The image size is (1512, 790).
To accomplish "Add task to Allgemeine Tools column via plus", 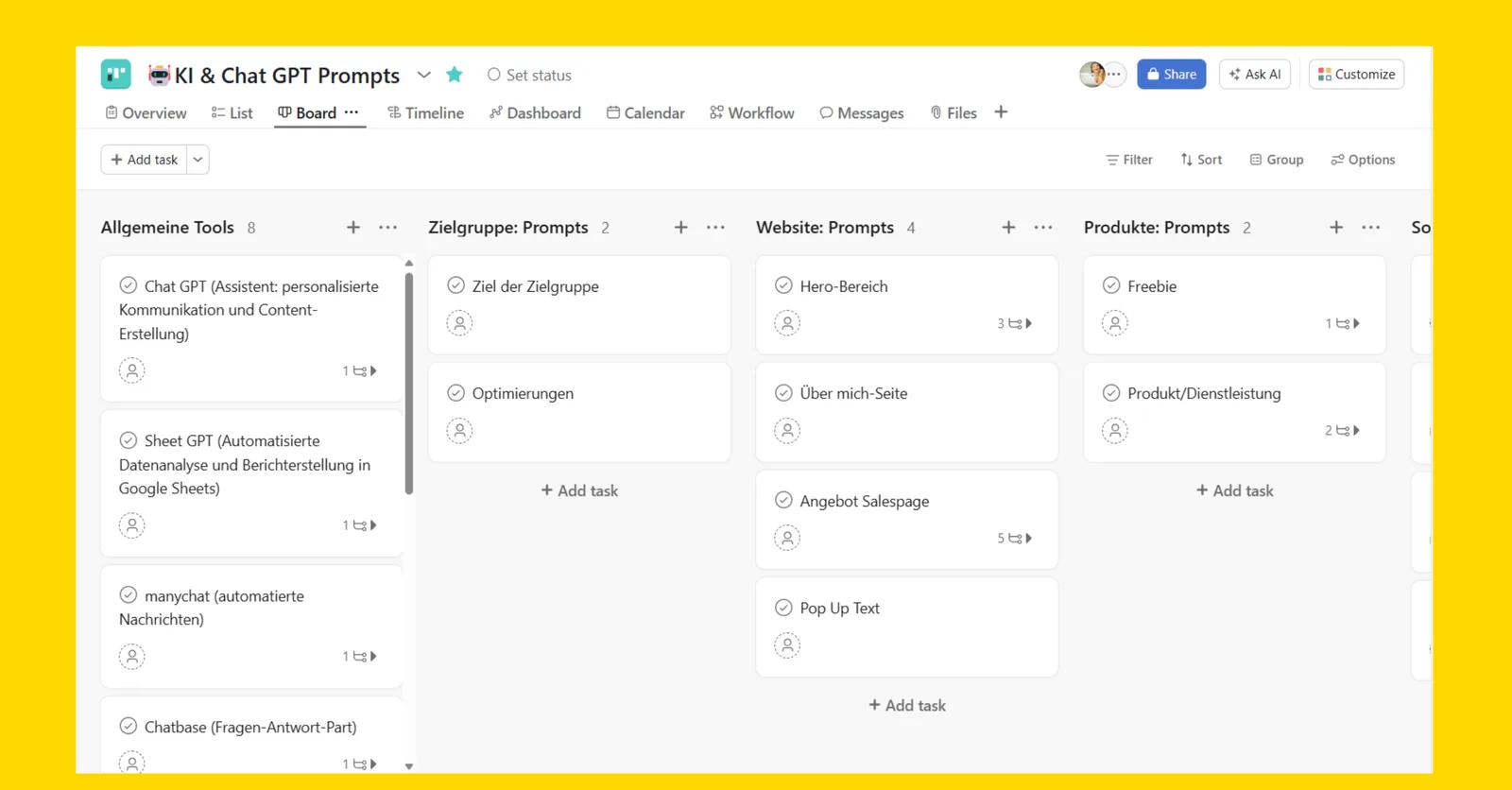I will [x=353, y=227].
